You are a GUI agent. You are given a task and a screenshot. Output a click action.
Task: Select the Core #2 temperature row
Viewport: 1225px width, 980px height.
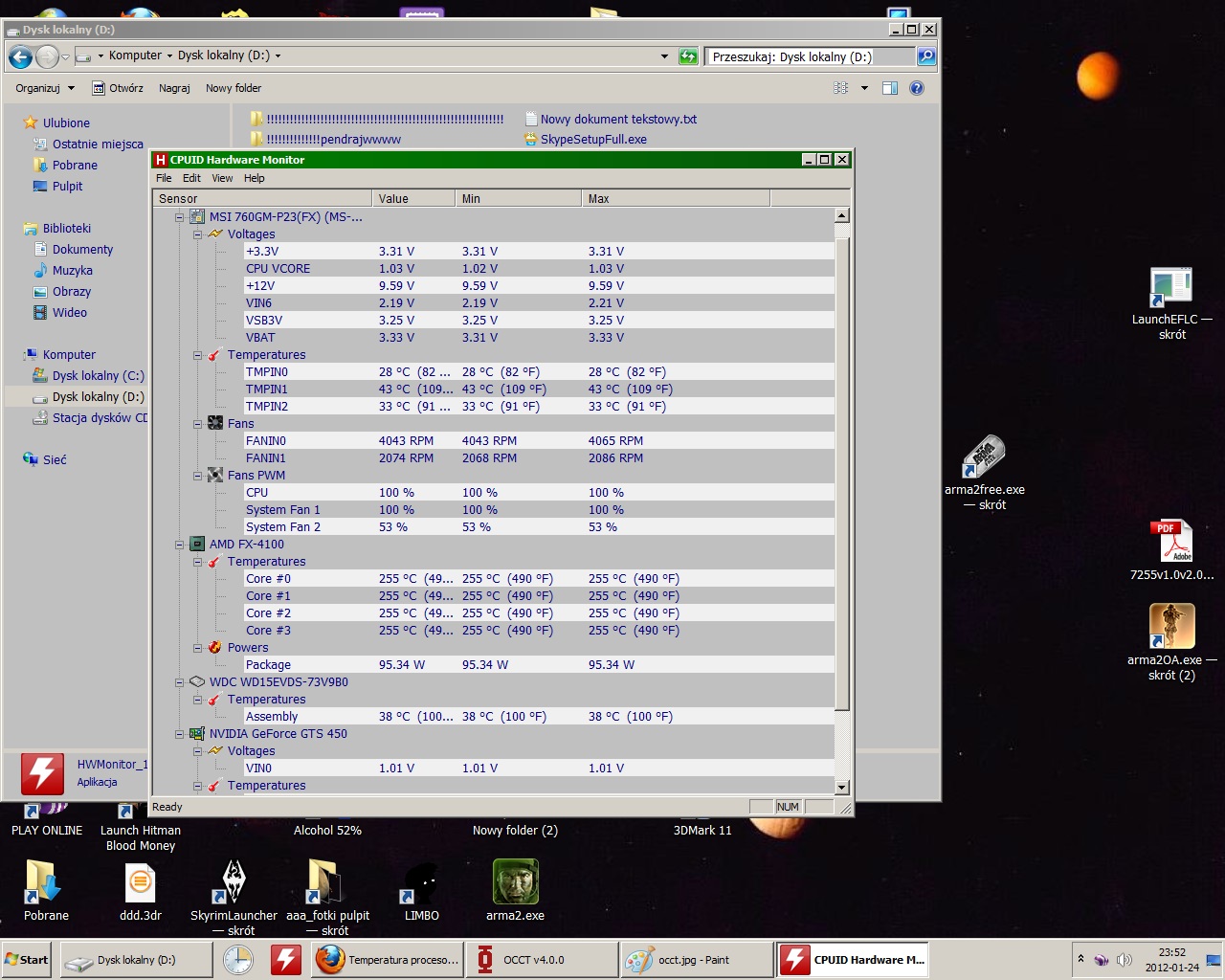539,613
